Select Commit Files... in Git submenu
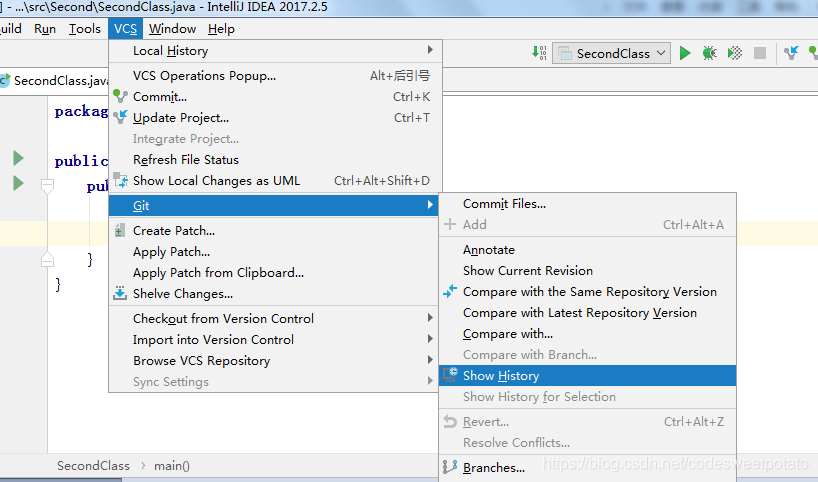Image resolution: width=818 pixels, height=482 pixels. tap(587, 204)
